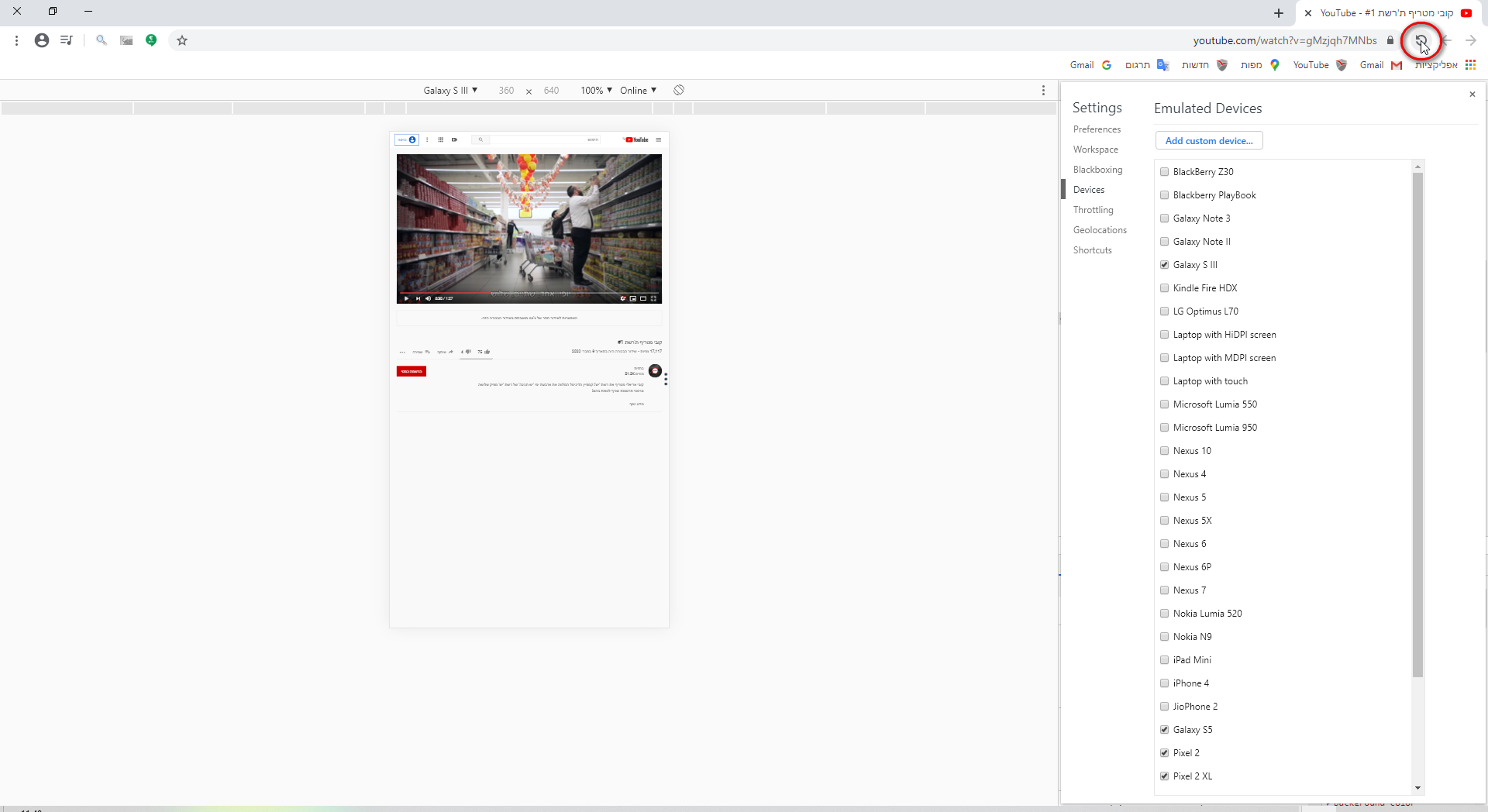Enable the BlackBerry Z30 device
The image size is (1488, 812).
click(x=1164, y=172)
